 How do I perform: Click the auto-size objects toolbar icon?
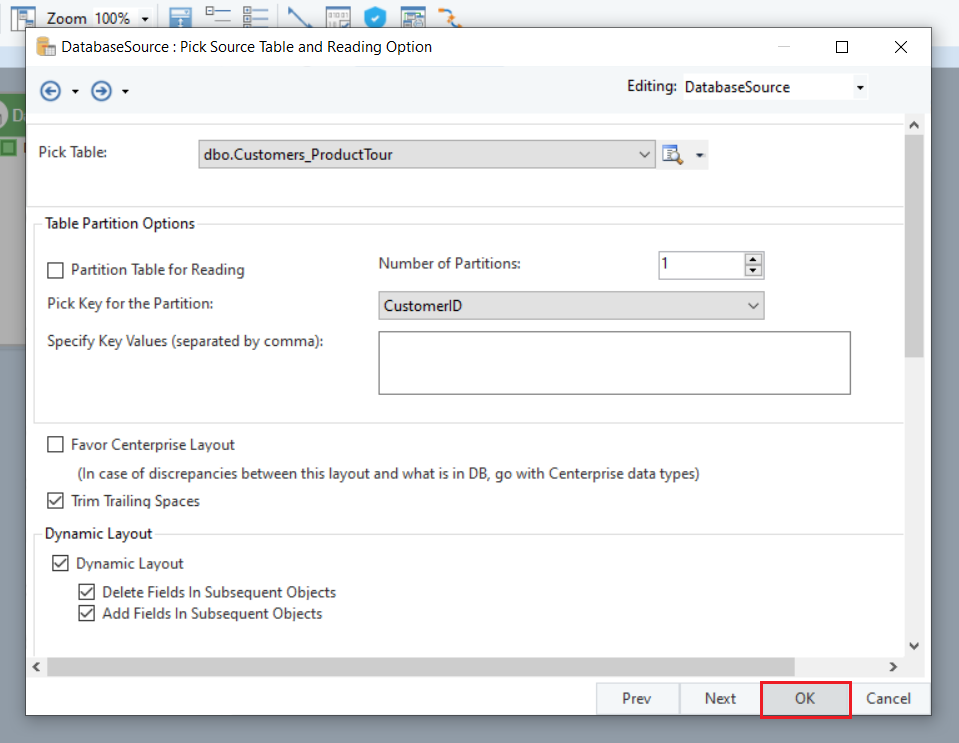(x=180, y=18)
